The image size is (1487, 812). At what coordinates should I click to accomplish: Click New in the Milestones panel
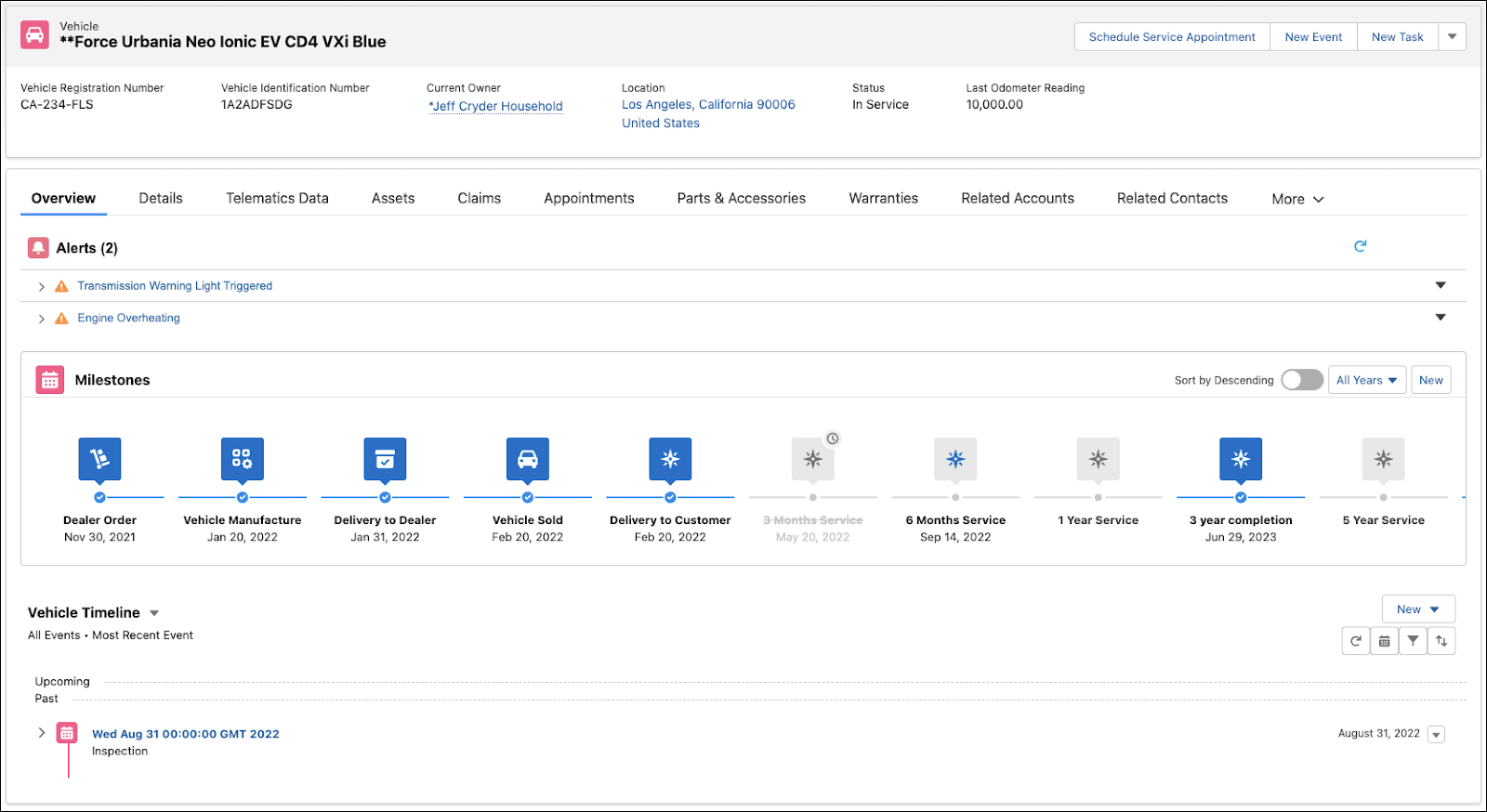[x=1431, y=380]
